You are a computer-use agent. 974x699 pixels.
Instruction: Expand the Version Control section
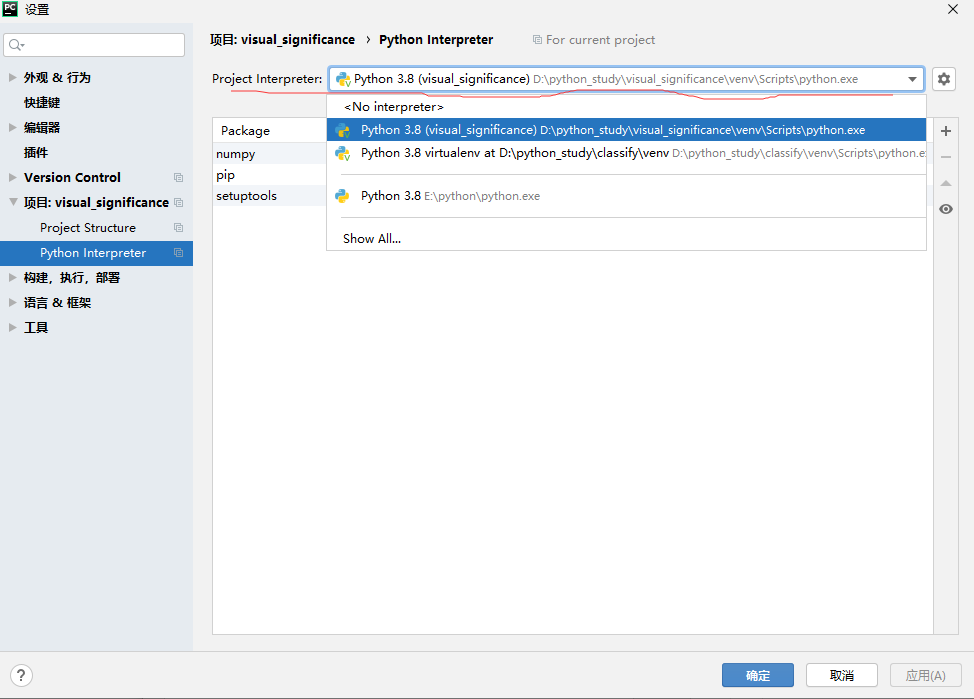12,178
